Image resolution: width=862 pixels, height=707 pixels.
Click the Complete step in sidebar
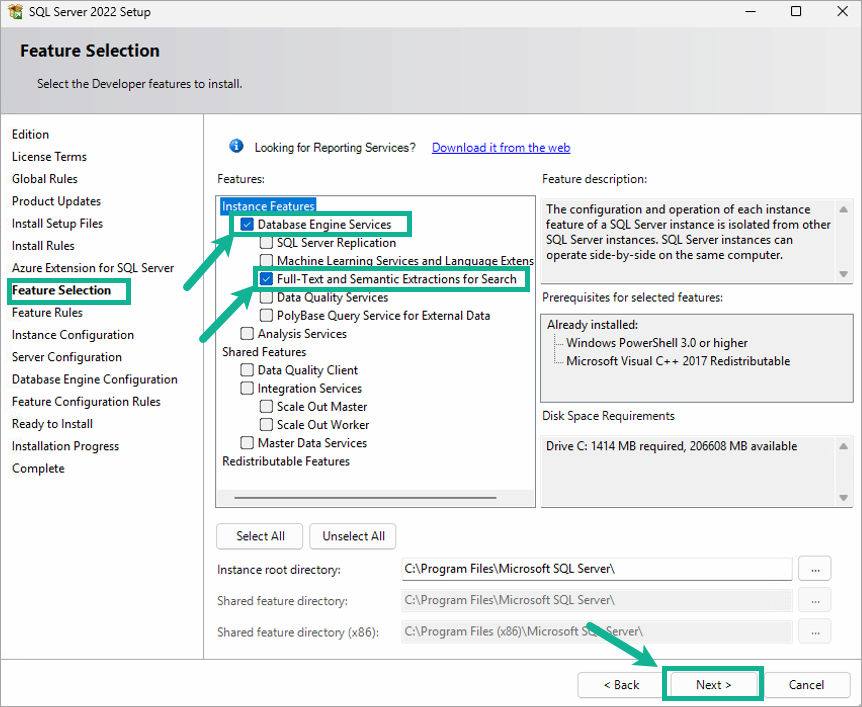coord(38,468)
